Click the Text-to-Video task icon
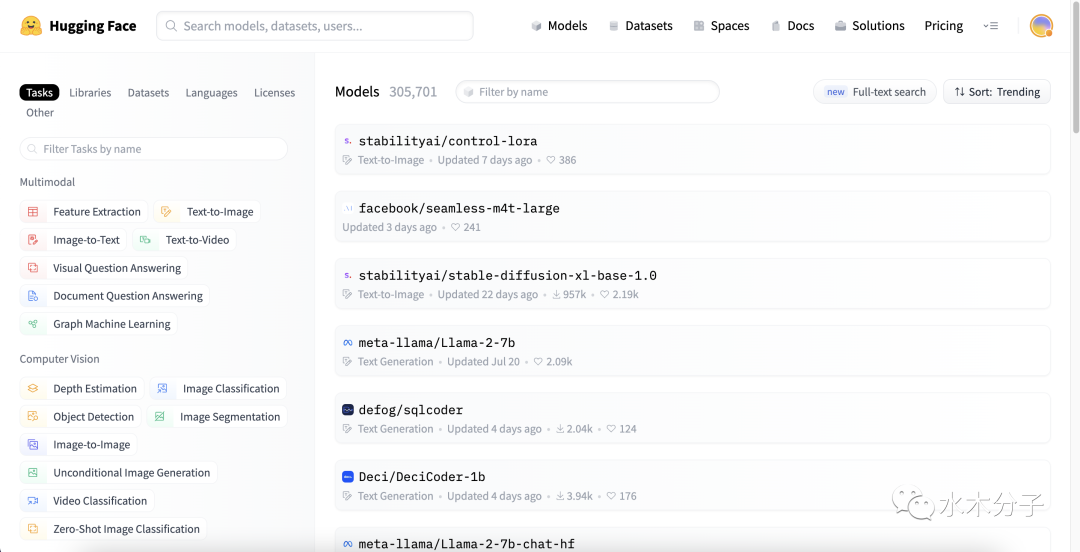The height and width of the screenshot is (552, 1080). click(x=145, y=240)
